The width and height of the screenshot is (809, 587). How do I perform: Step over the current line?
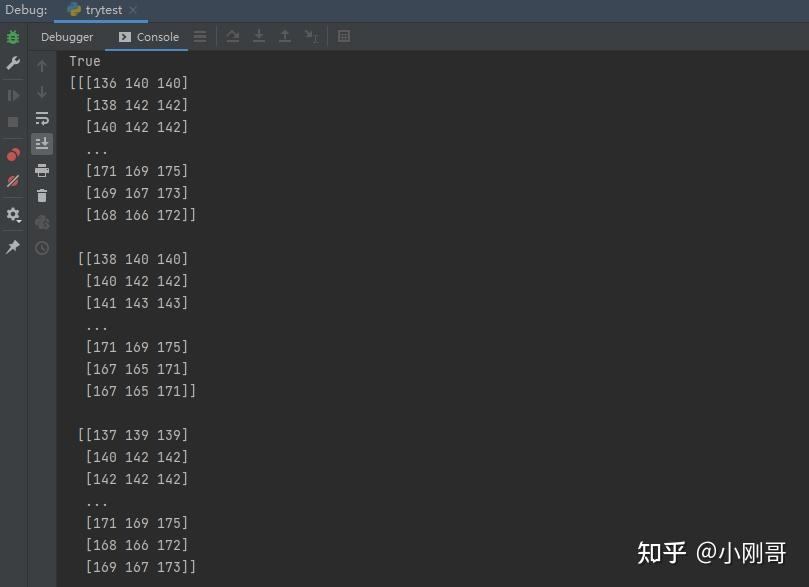coord(233,36)
